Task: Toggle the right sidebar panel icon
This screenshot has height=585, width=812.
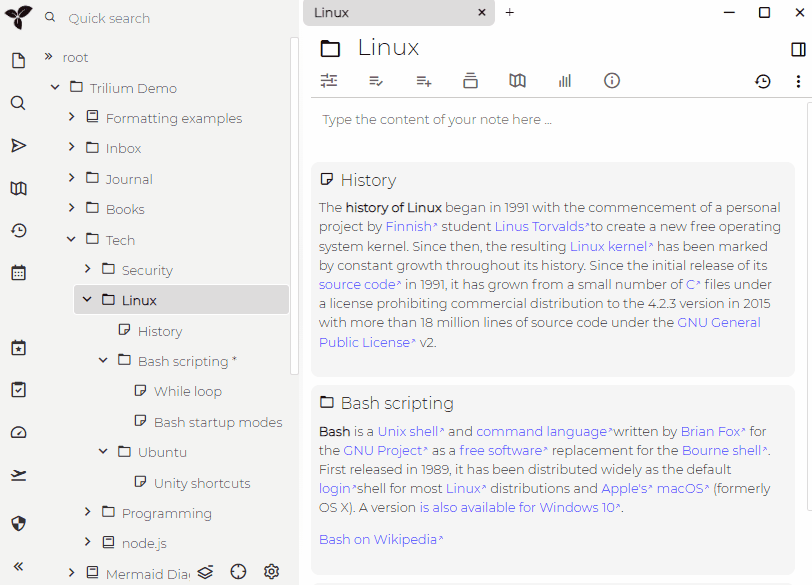Action: (x=797, y=48)
